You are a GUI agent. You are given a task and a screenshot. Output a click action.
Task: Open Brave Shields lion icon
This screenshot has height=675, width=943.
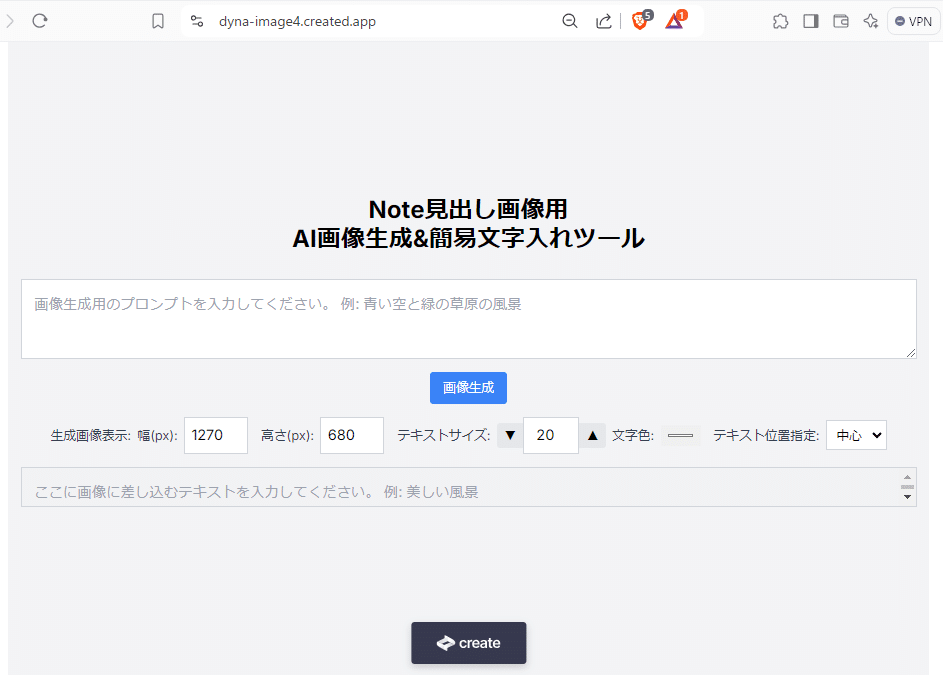tap(641, 20)
